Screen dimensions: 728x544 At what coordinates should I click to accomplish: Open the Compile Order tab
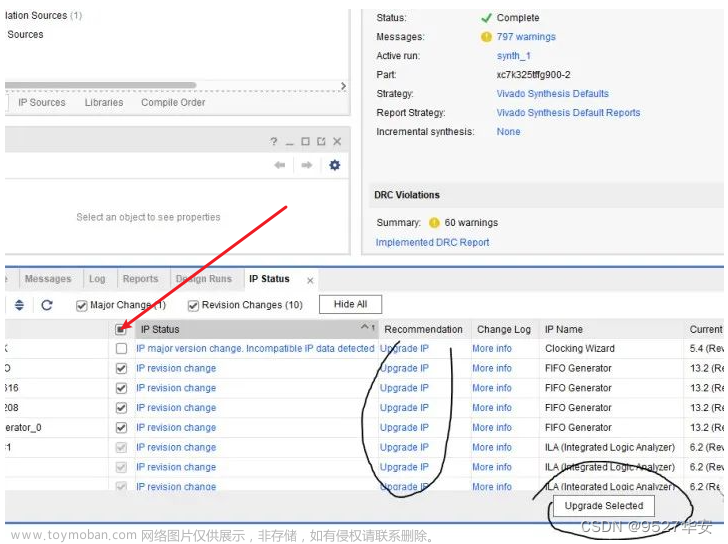(173, 102)
